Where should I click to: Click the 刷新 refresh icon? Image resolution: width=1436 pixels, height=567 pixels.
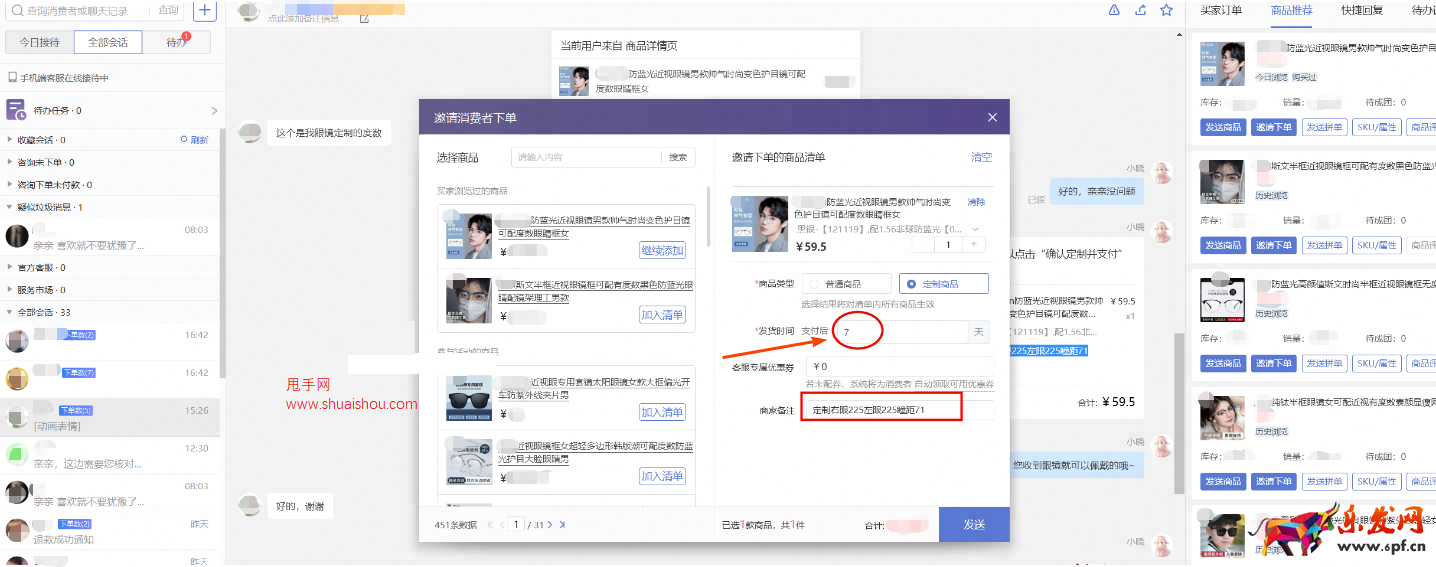(x=183, y=140)
